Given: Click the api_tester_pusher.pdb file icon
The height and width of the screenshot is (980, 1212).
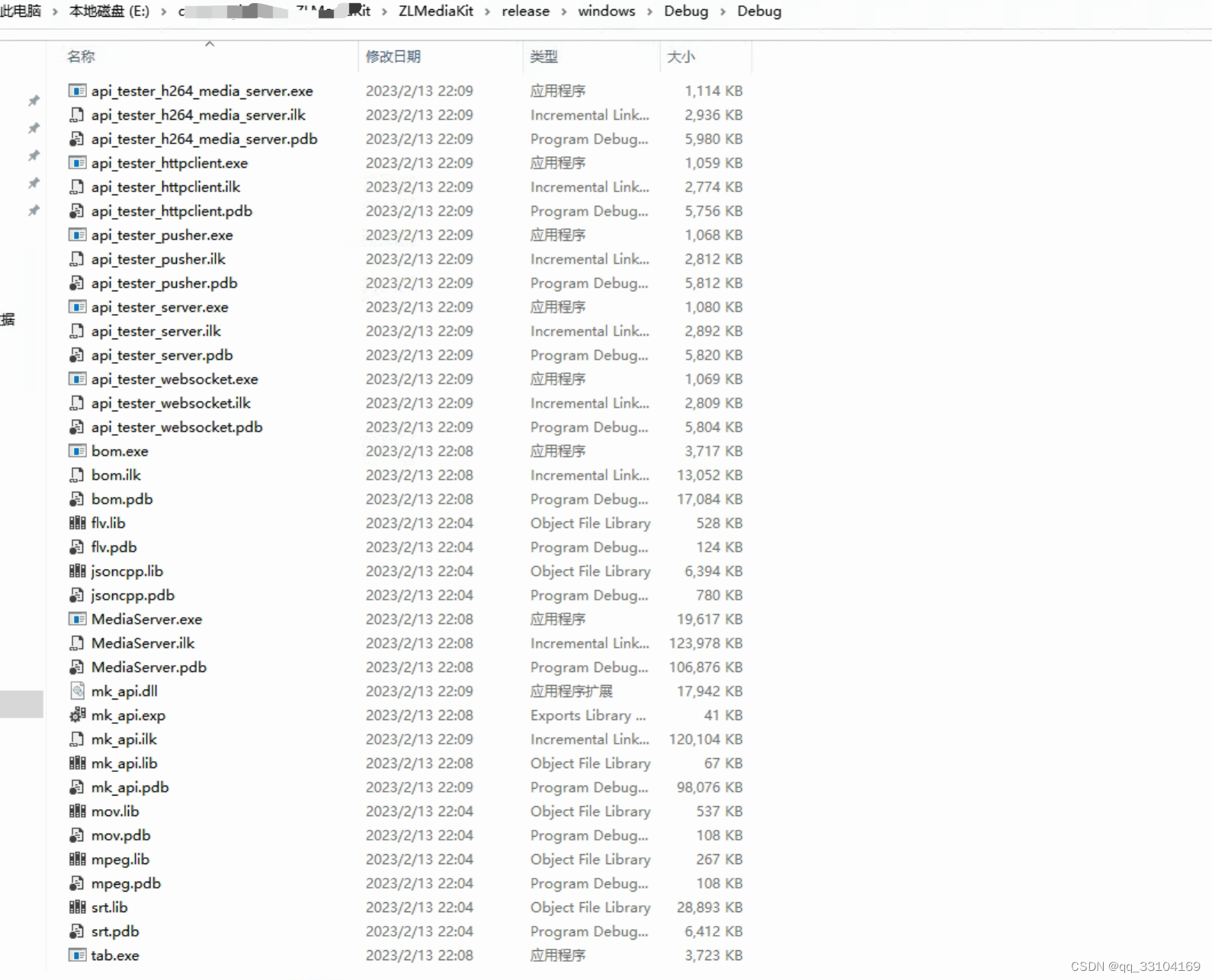Looking at the screenshot, I should (77, 283).
